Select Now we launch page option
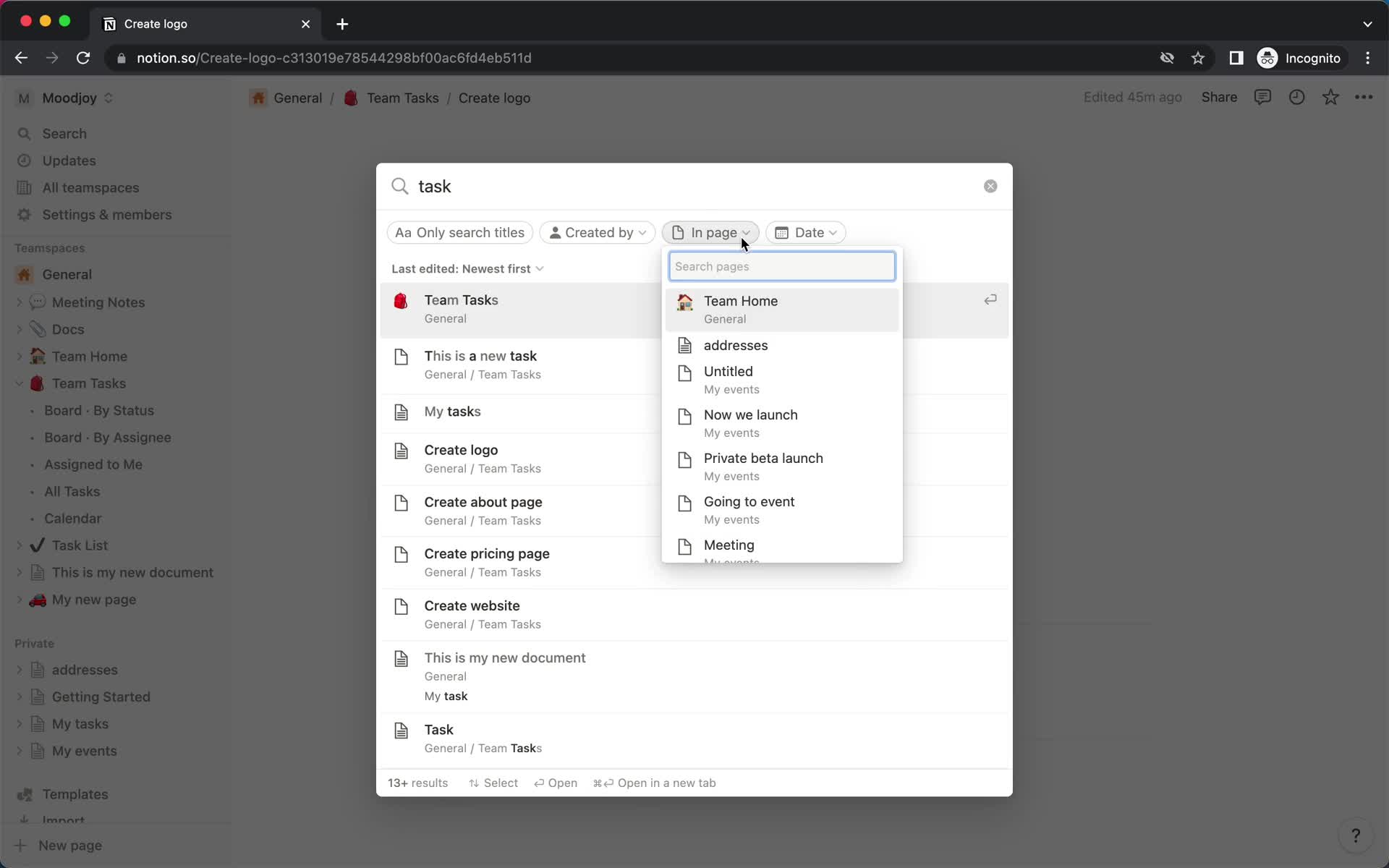Viewport: 1389px width, 868px height. tap(782, 423)
